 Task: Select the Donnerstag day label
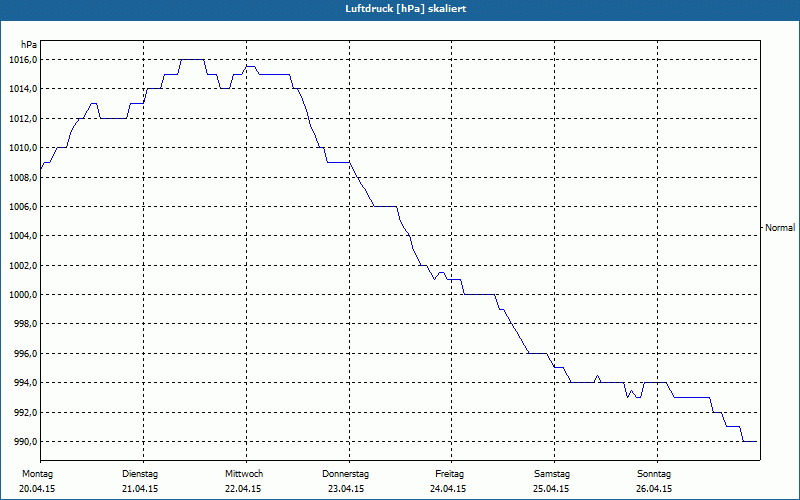tap(345, 474)
